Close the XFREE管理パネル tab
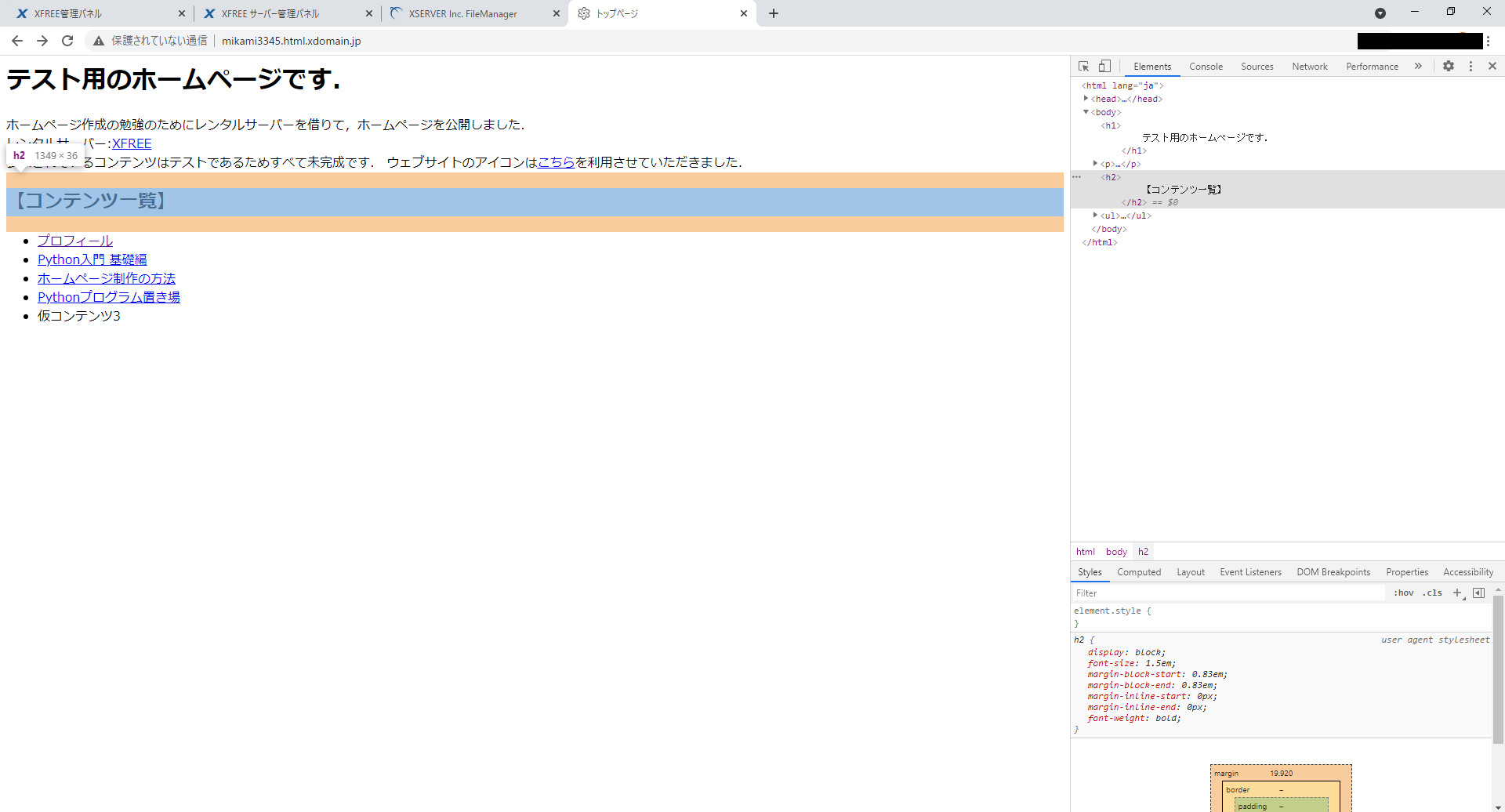This screenshot has width=1505, height=812. coord(182,13)
